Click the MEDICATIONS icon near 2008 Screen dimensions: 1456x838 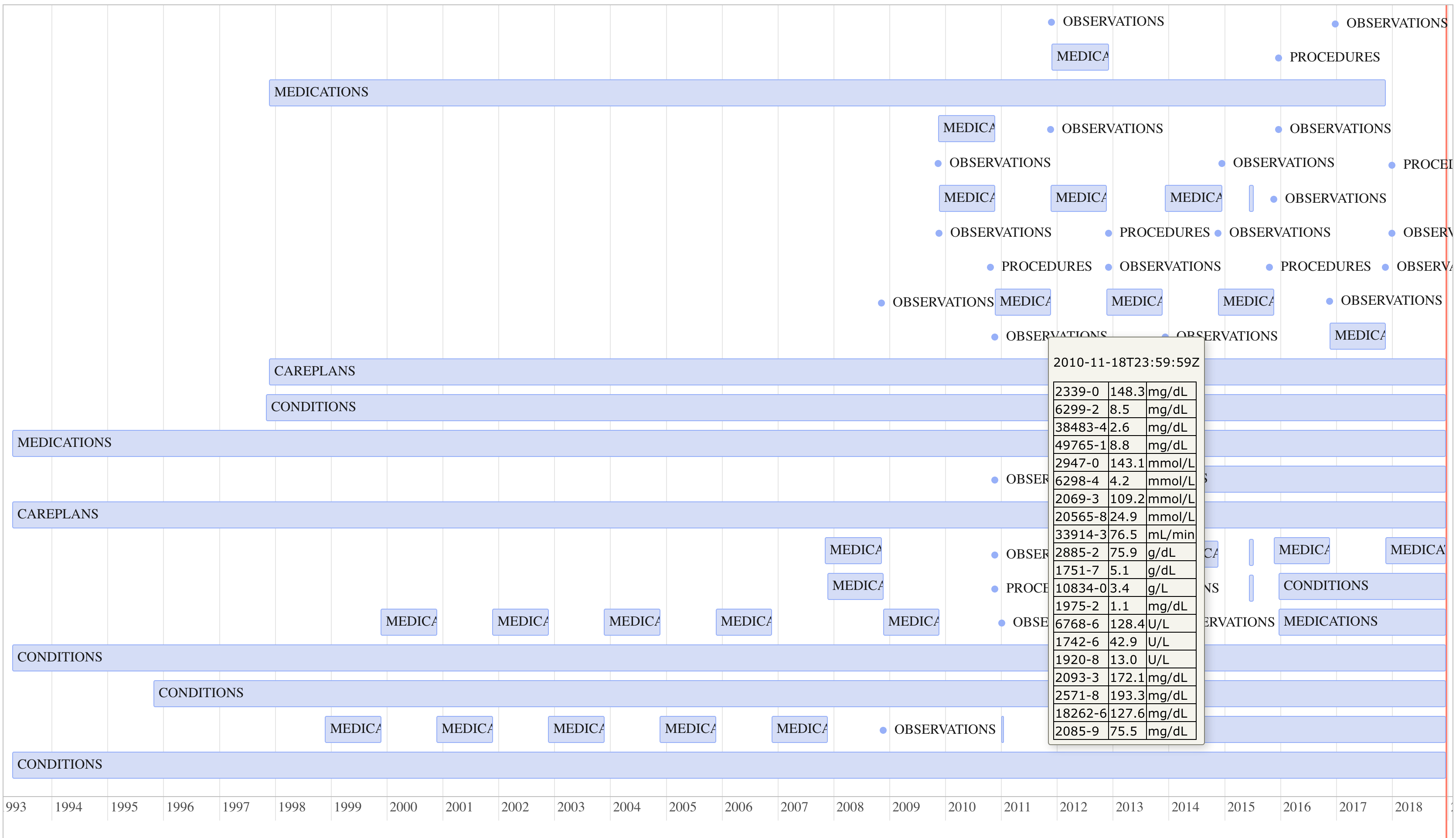[x=855, y=550]
